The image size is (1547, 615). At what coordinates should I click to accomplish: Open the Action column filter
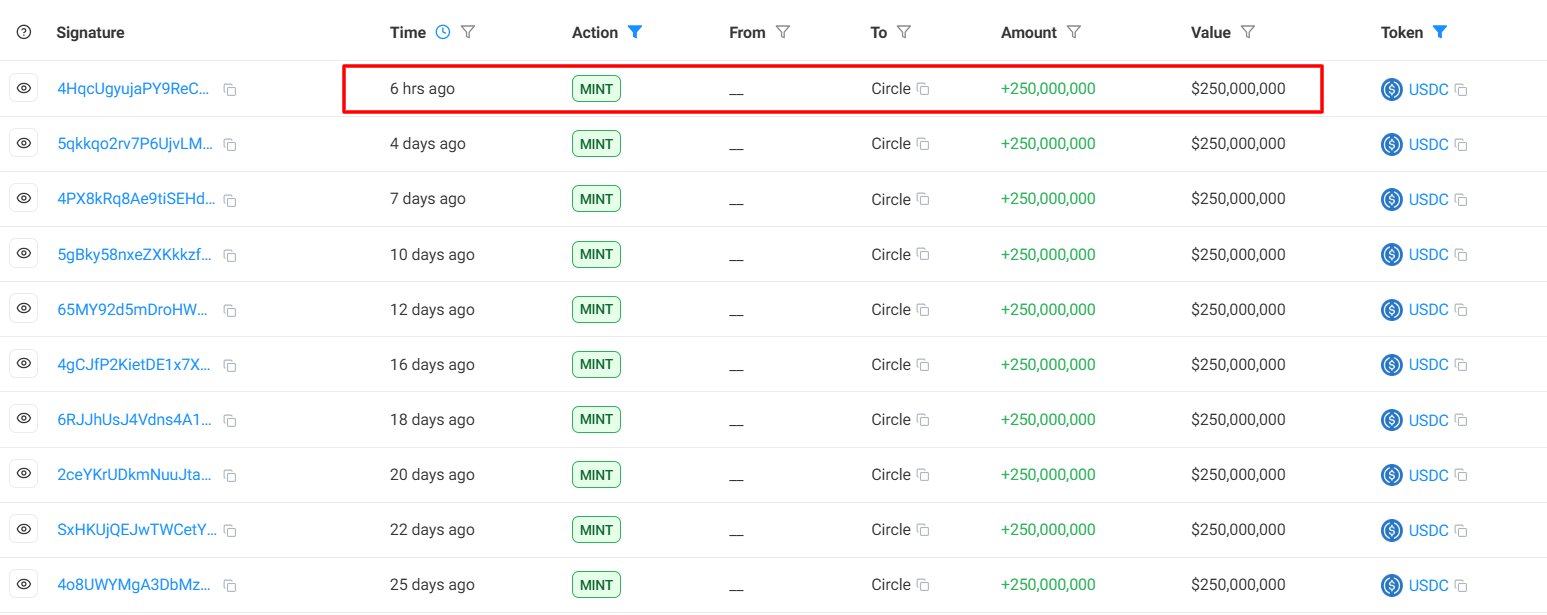click(x=634, y=32)
